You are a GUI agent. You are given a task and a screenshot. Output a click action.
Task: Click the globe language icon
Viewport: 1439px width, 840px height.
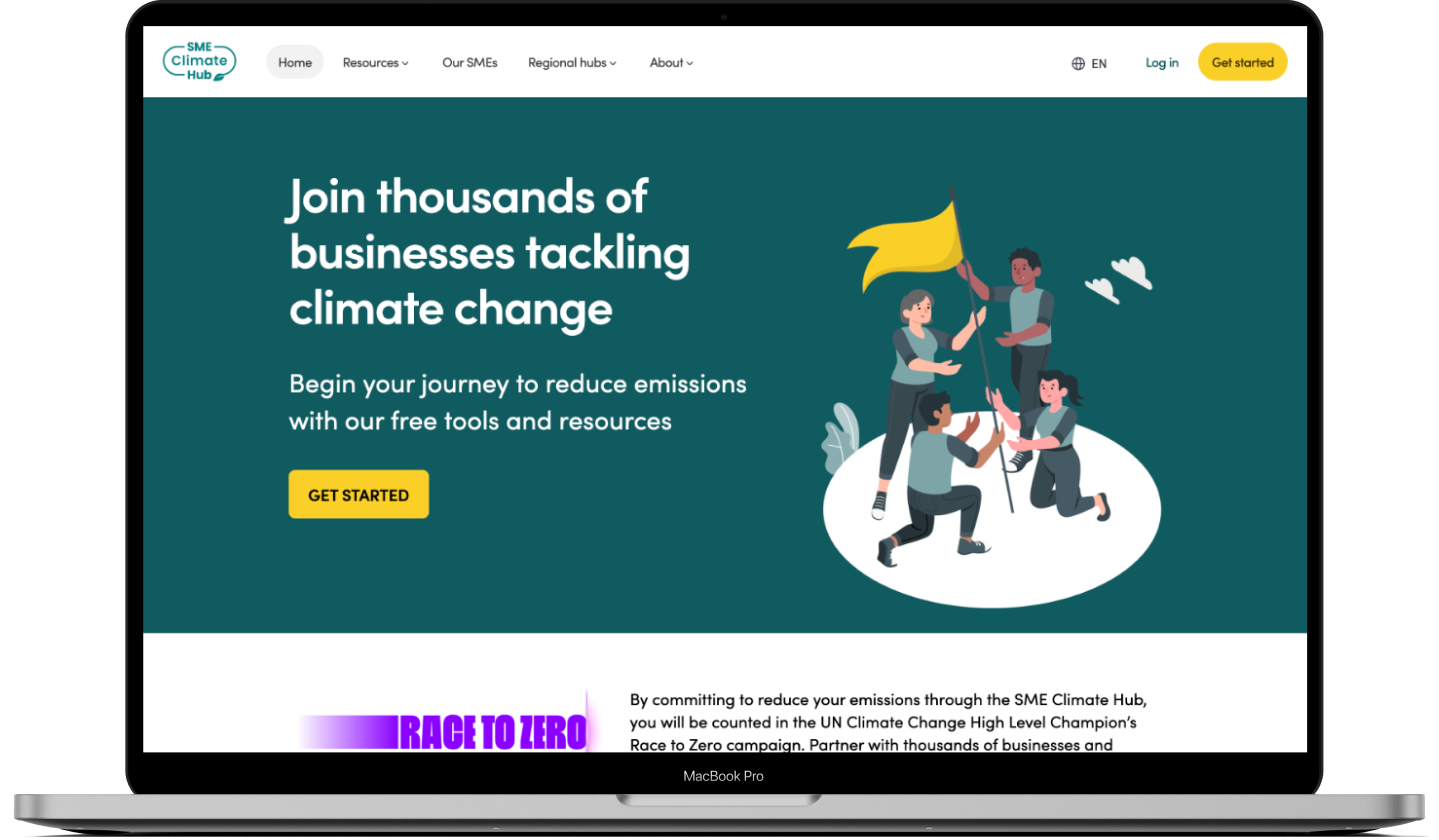(1078, 63)
